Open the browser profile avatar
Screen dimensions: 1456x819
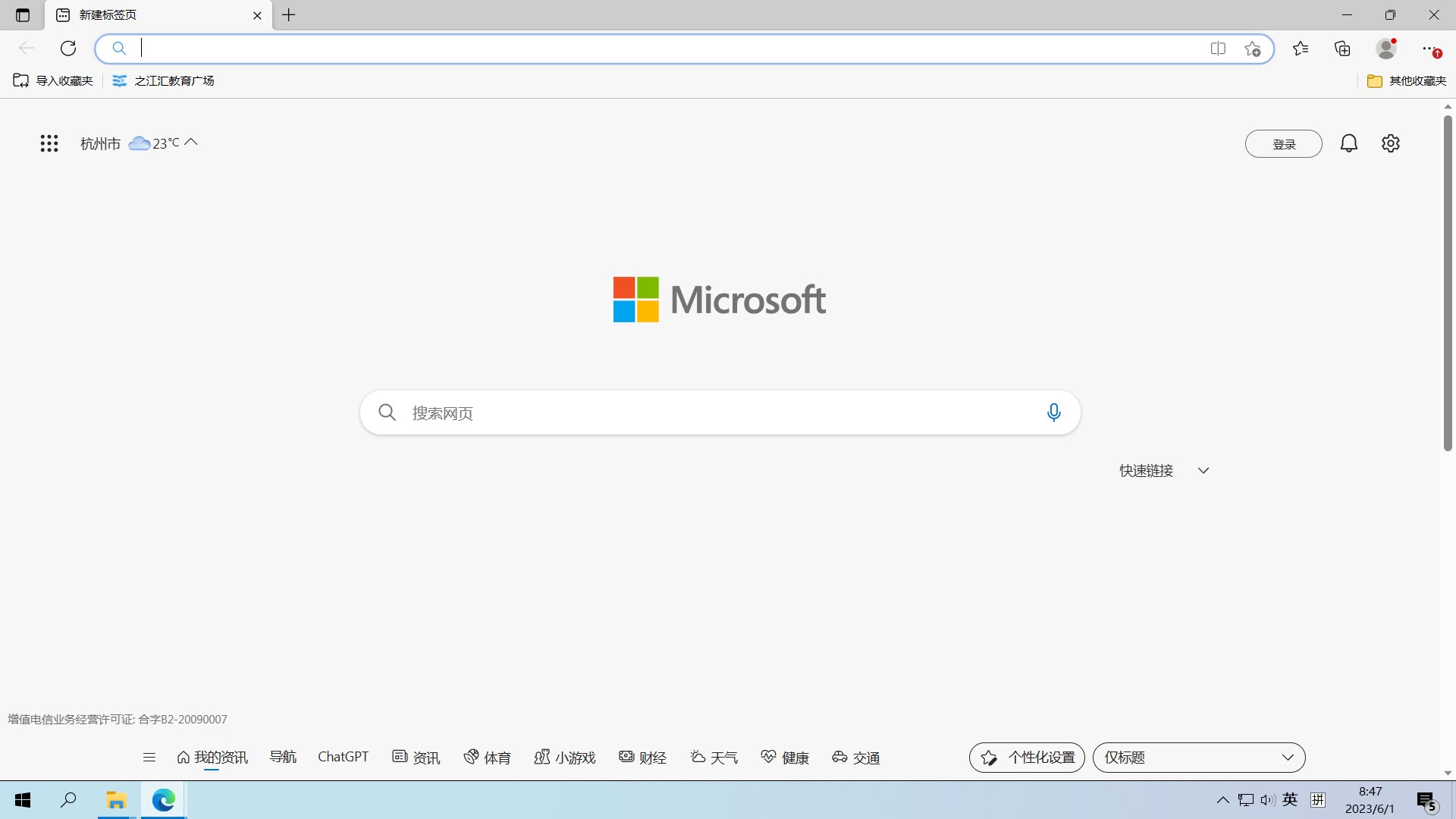pos(1386,49)
